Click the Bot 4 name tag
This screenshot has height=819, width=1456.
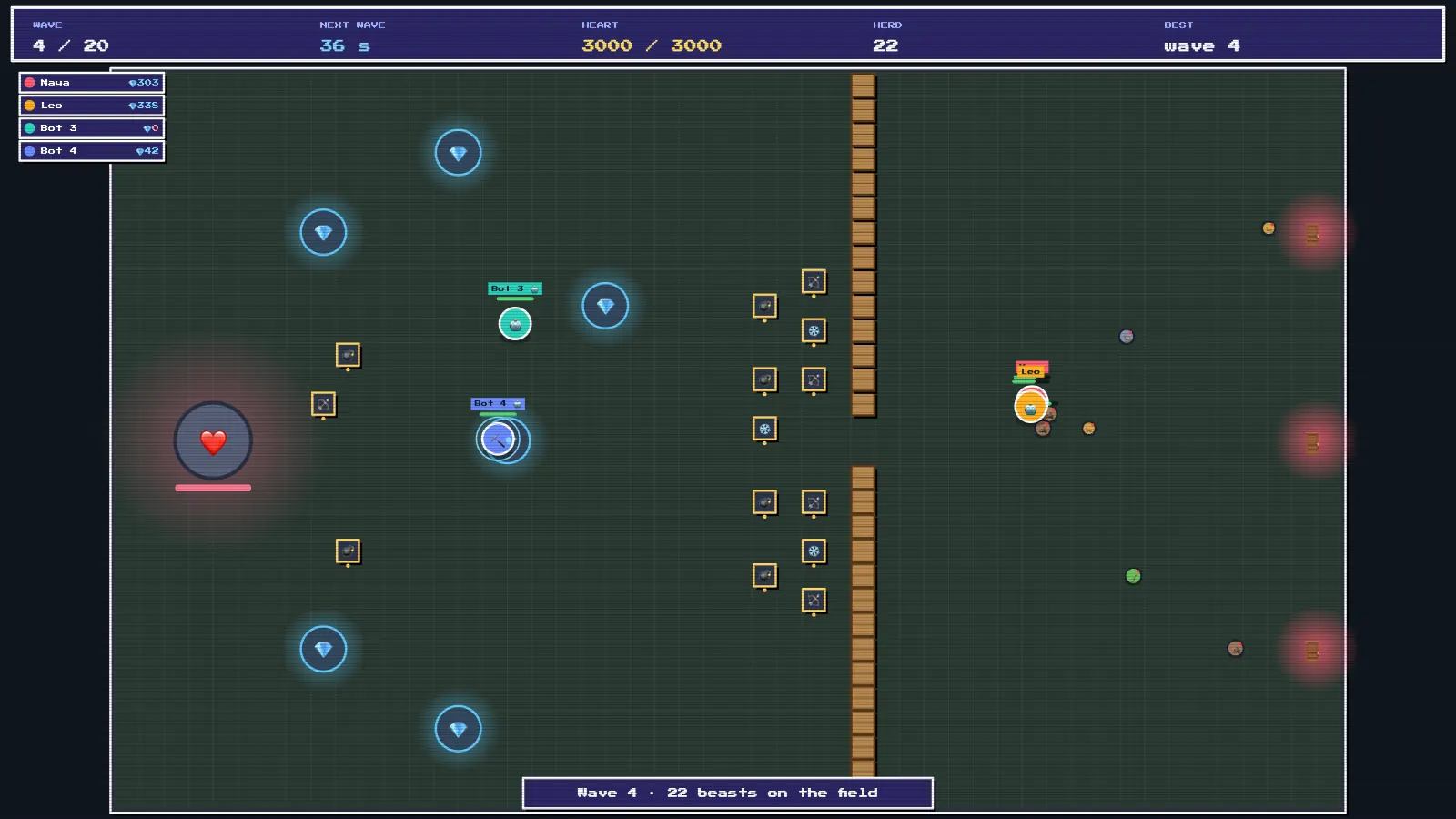[x=498, y=403]
